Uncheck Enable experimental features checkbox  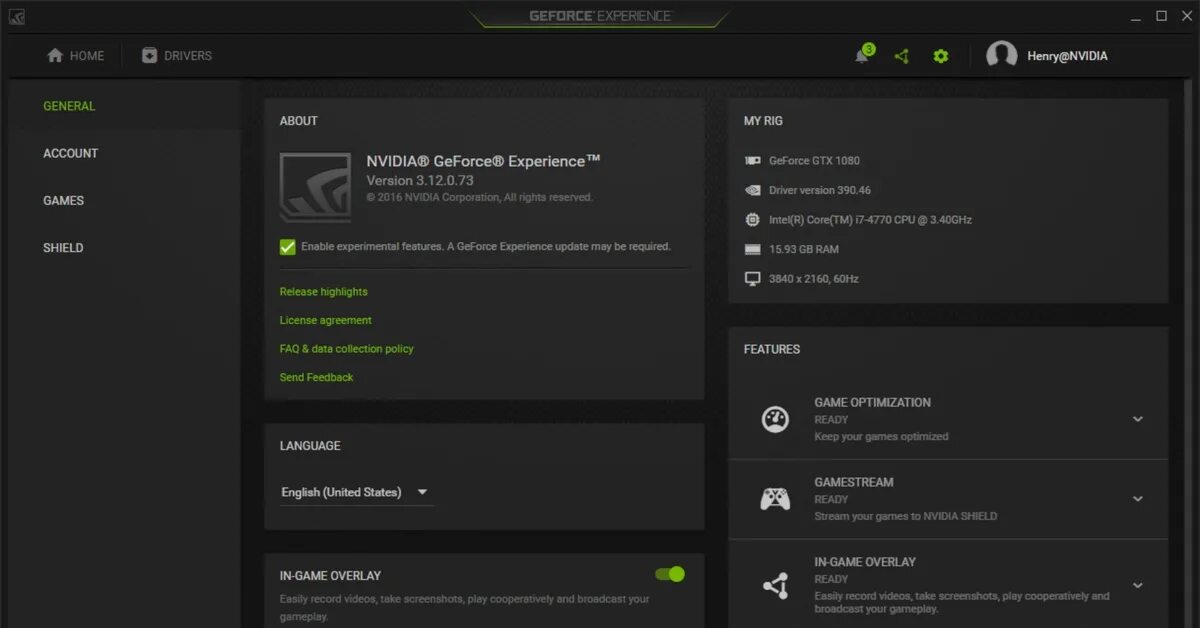tap(287, 246)
